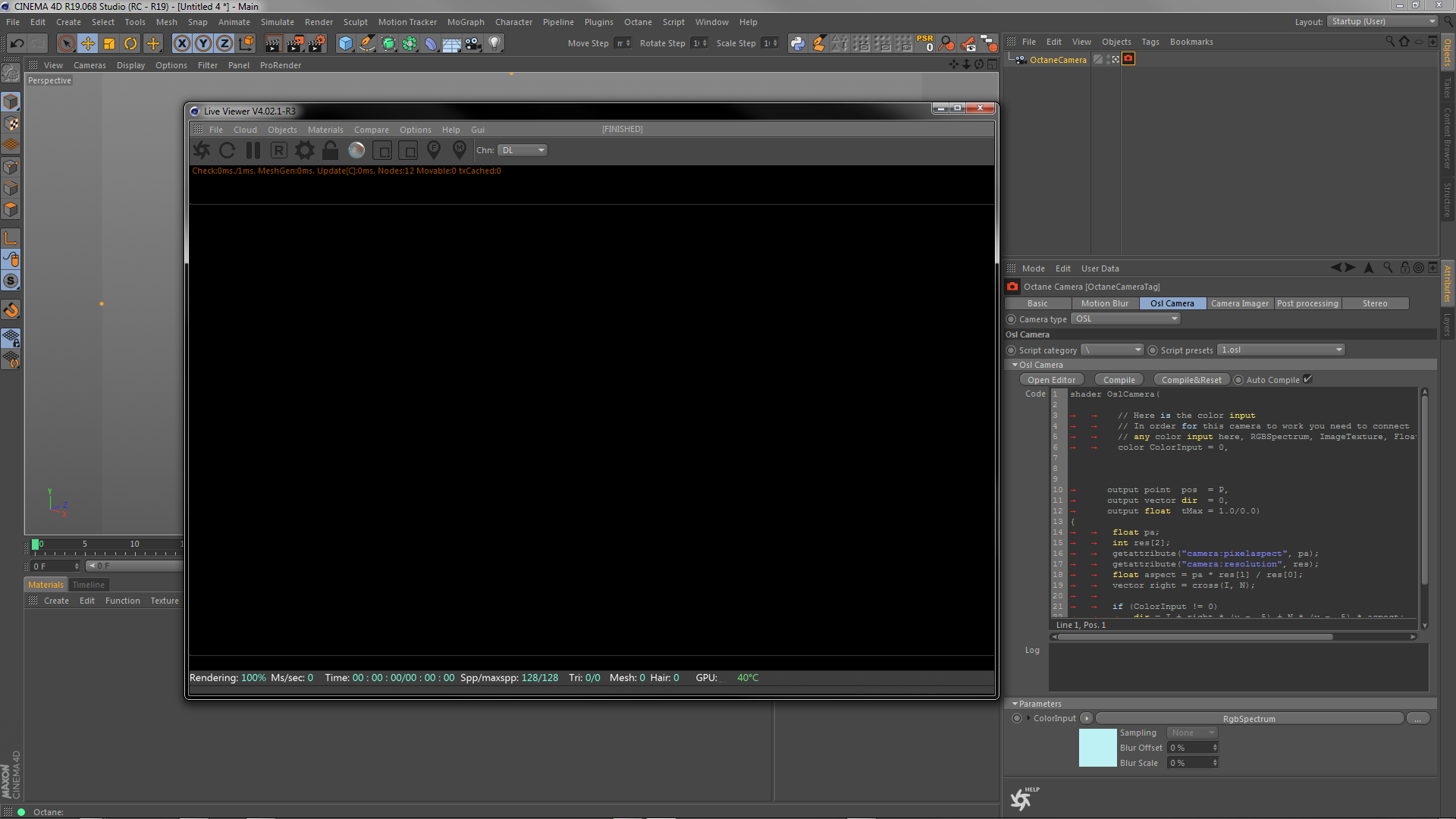1456x819 pixels.
Task: Switch to the Camera Imager tab
Action: [1239, 303]
